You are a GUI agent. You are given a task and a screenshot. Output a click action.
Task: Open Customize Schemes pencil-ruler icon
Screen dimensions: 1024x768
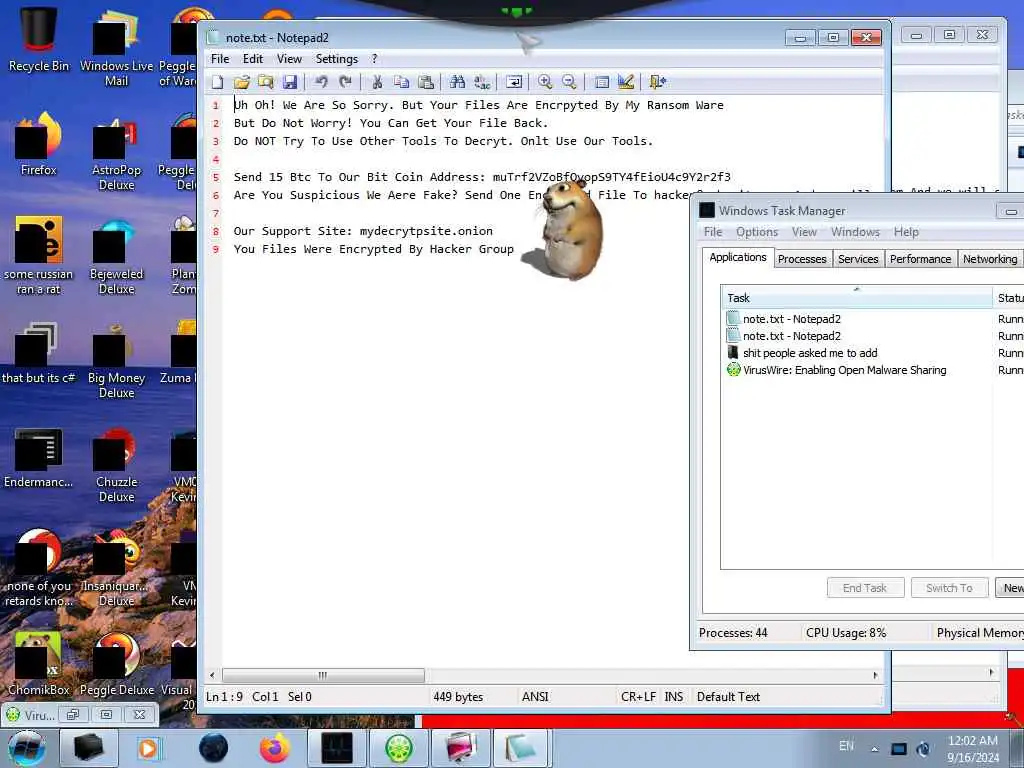point(626,82)
